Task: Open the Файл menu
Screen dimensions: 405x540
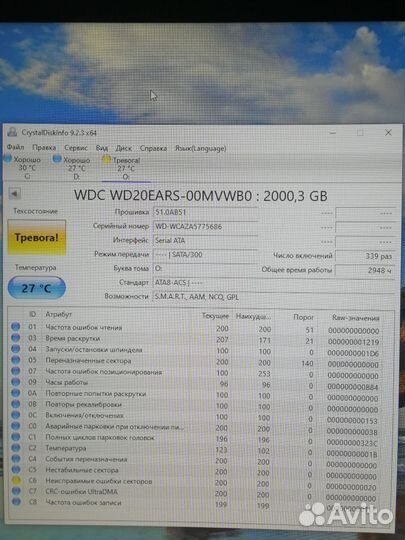Action: pos(15,147)
